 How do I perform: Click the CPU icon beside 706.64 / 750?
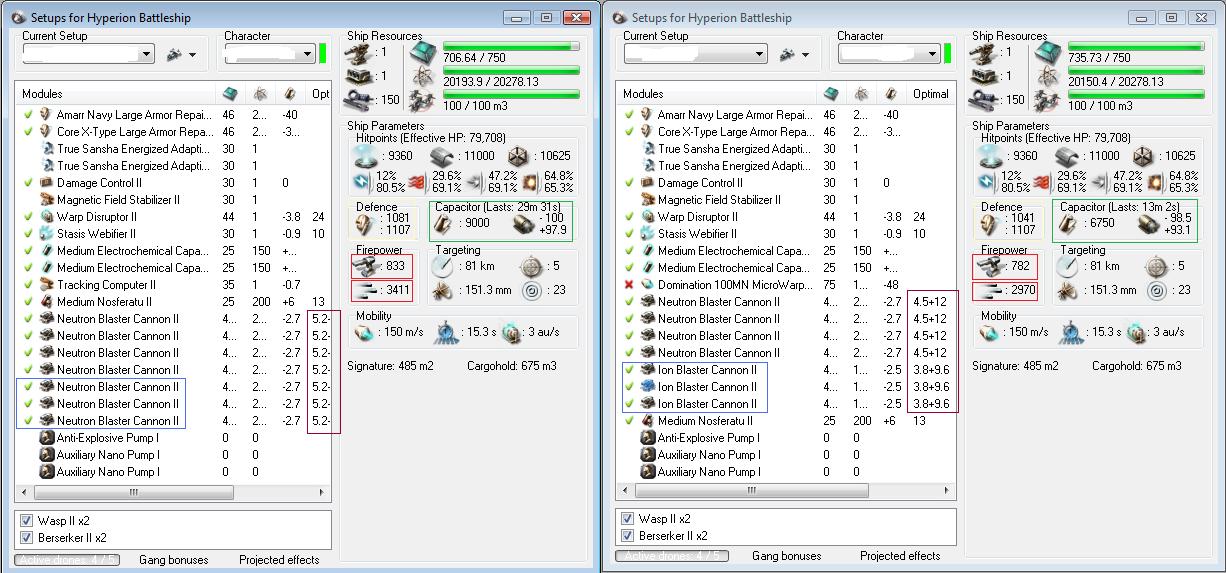[x=423, y=55]
